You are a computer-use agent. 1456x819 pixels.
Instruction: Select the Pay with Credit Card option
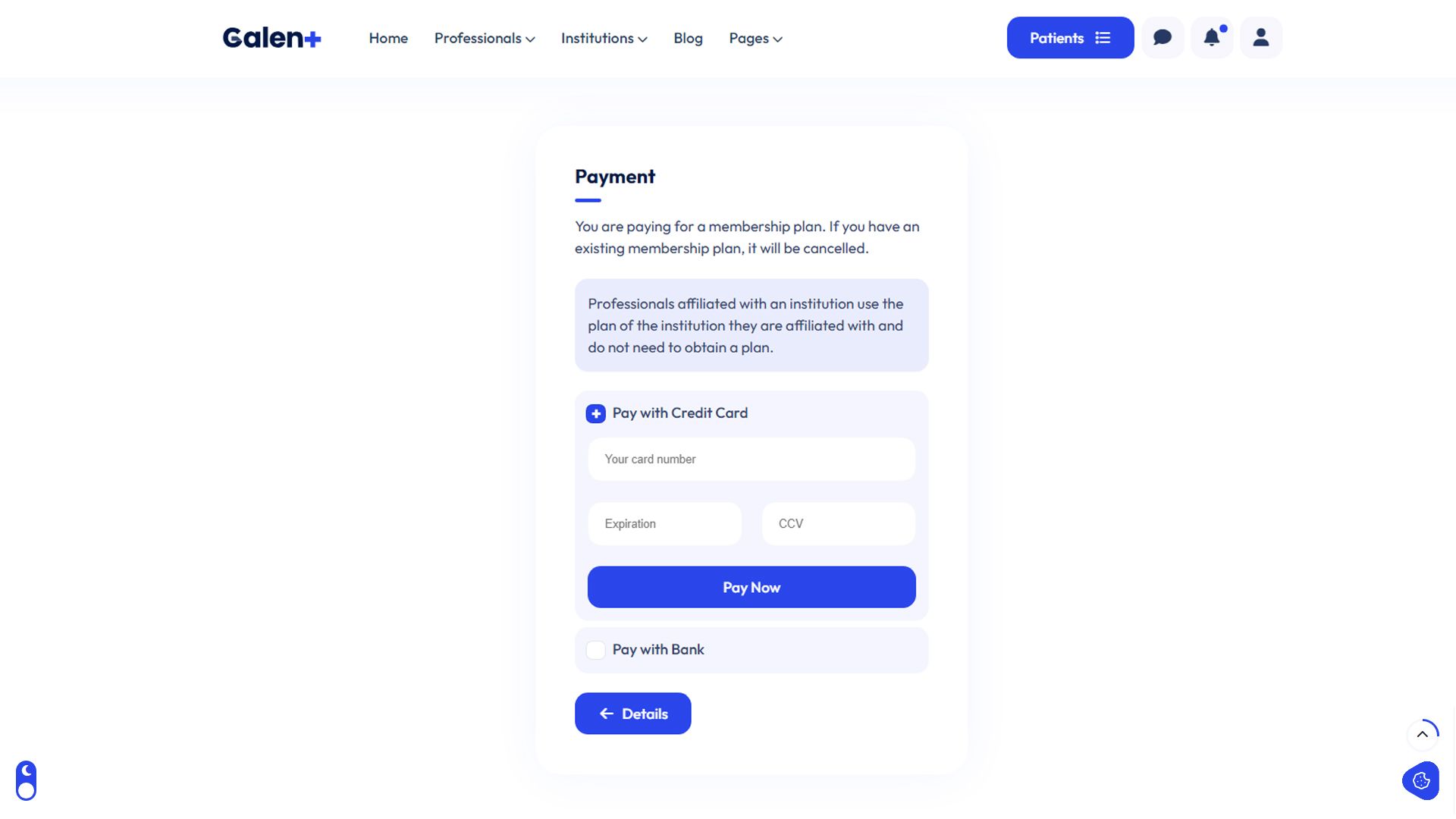pyautogui.click(x=596, y=413)
